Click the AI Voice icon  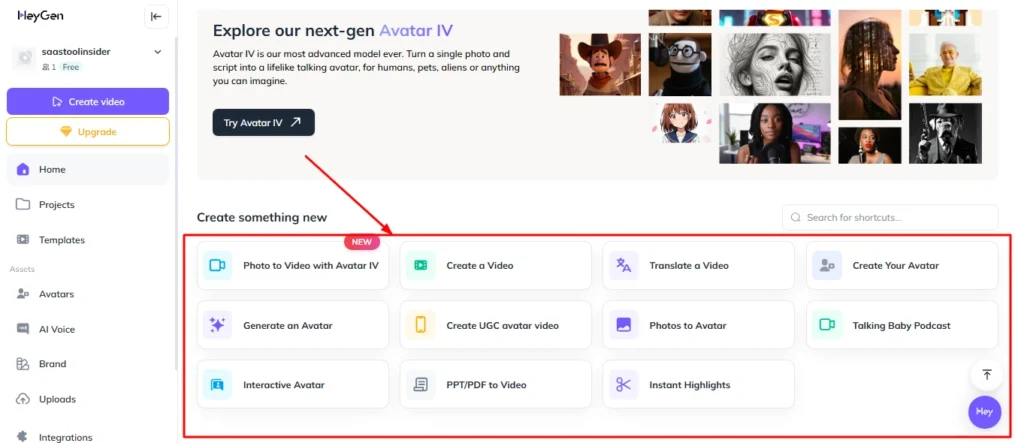(23, 329)
